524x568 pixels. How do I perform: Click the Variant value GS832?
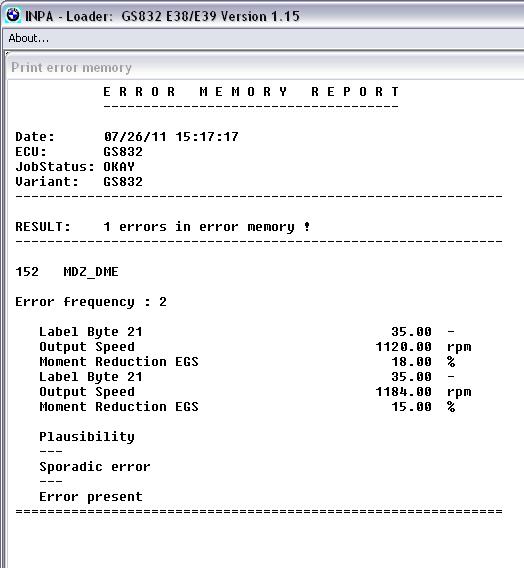(123, 181)
